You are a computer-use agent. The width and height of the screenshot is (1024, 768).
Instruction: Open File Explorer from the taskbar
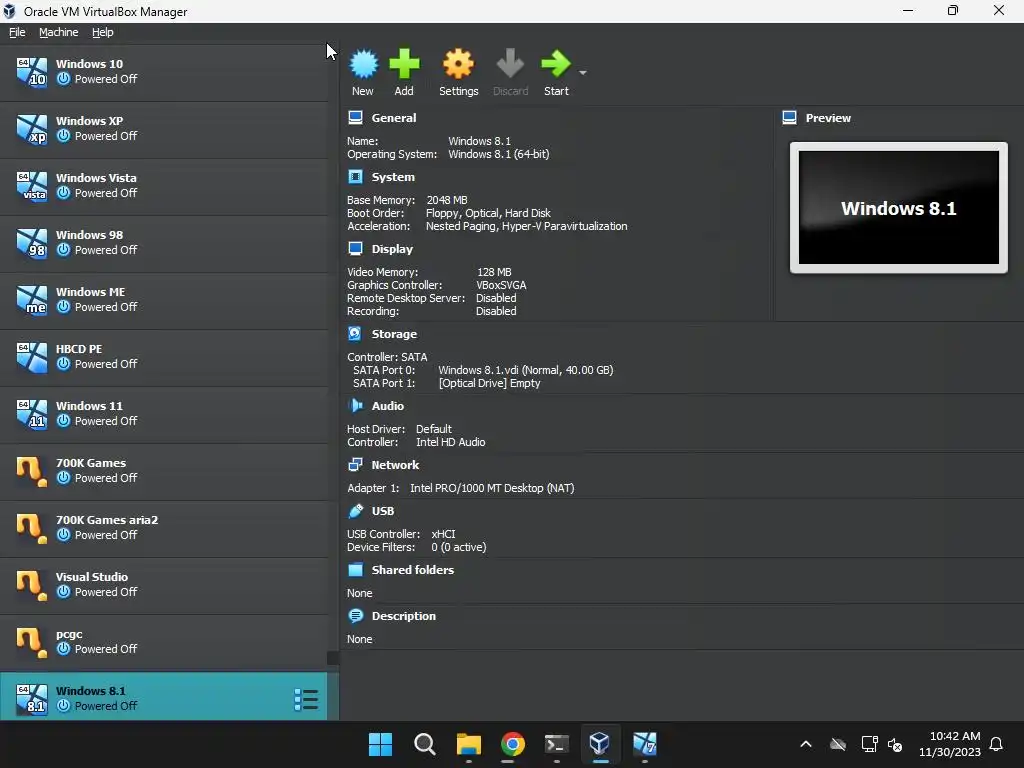468,744
